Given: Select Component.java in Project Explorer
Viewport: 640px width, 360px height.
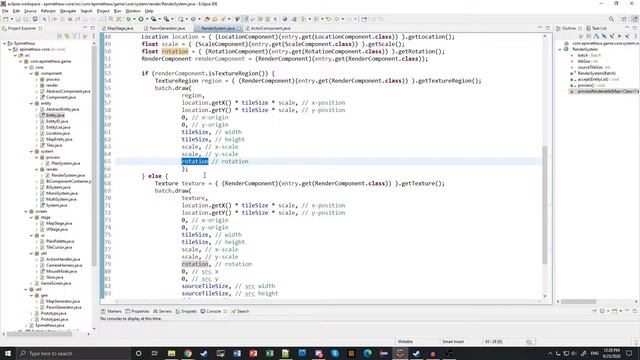Looking at the screenshot, I should pos(58,98).
